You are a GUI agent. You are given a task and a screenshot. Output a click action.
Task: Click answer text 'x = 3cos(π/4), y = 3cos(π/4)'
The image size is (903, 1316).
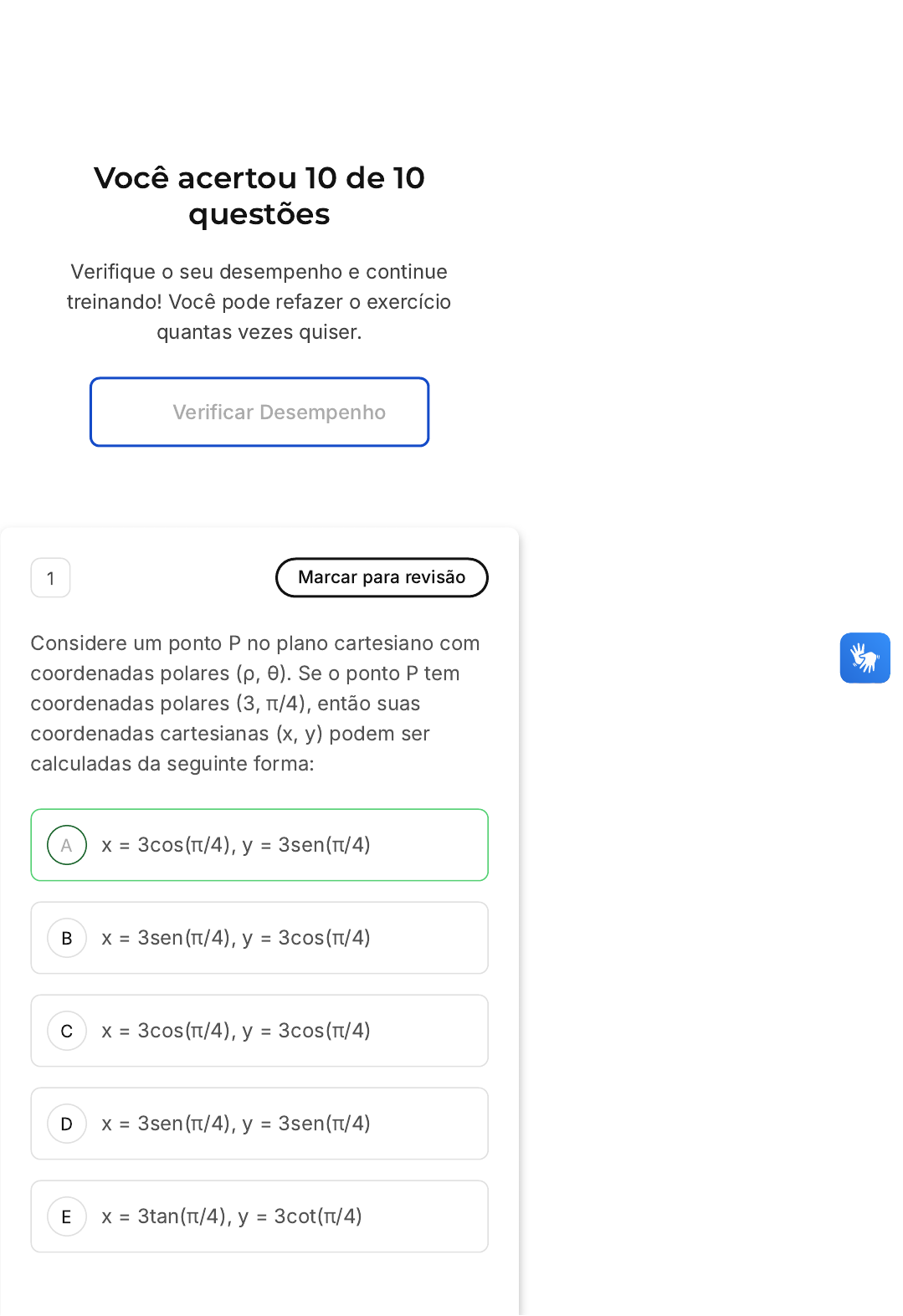pyautogui.click(x=236, y=1031)
